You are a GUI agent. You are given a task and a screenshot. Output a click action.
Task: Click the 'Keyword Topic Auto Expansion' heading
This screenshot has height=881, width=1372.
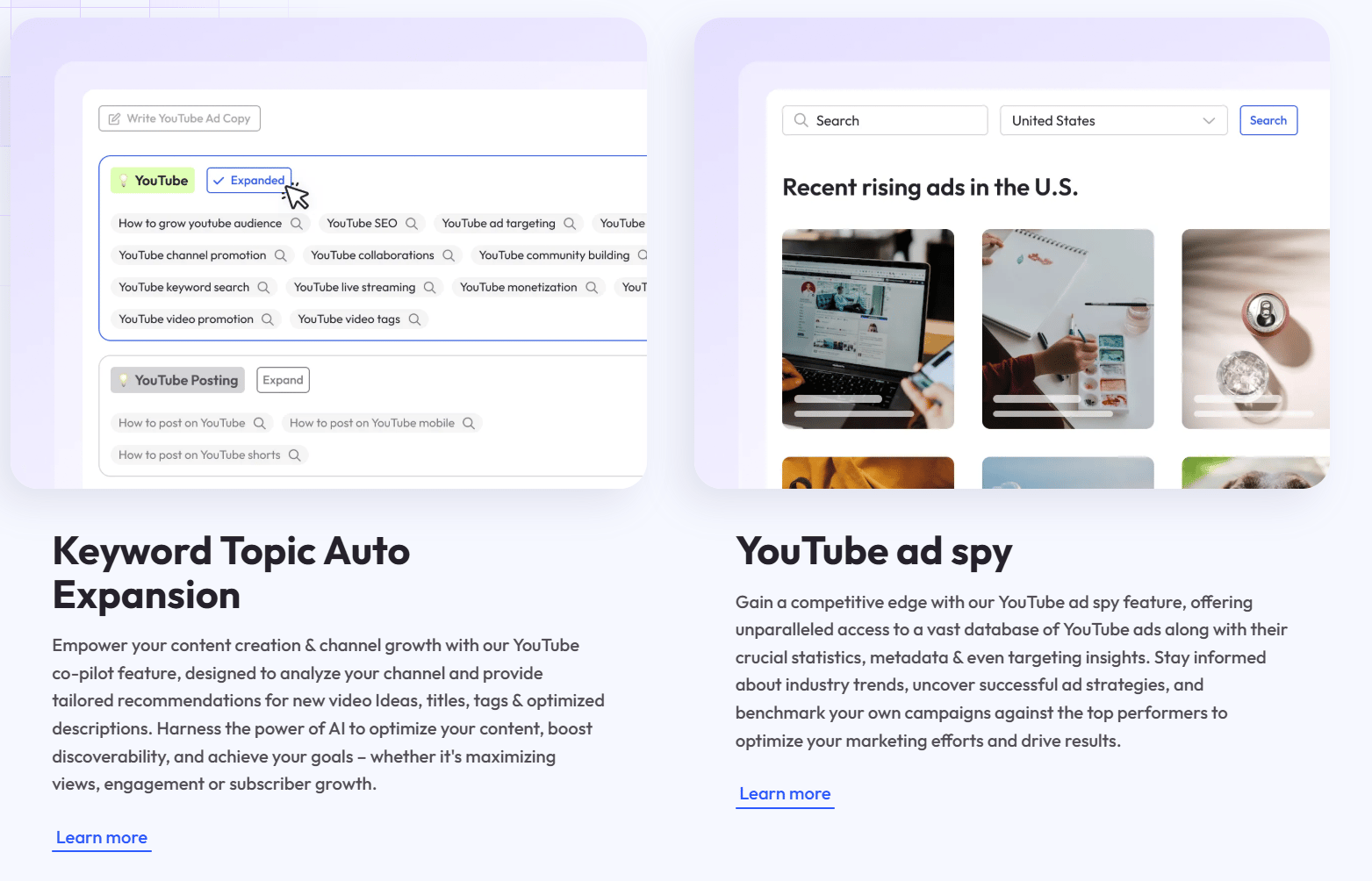[231, 573]
